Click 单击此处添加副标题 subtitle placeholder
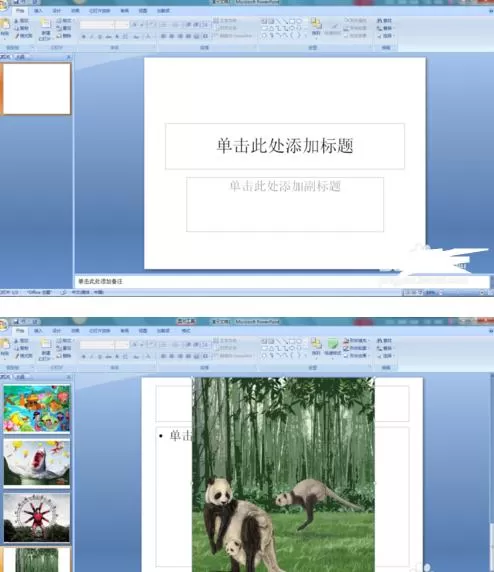The image size is (494, 572). (x=285, y=204)
